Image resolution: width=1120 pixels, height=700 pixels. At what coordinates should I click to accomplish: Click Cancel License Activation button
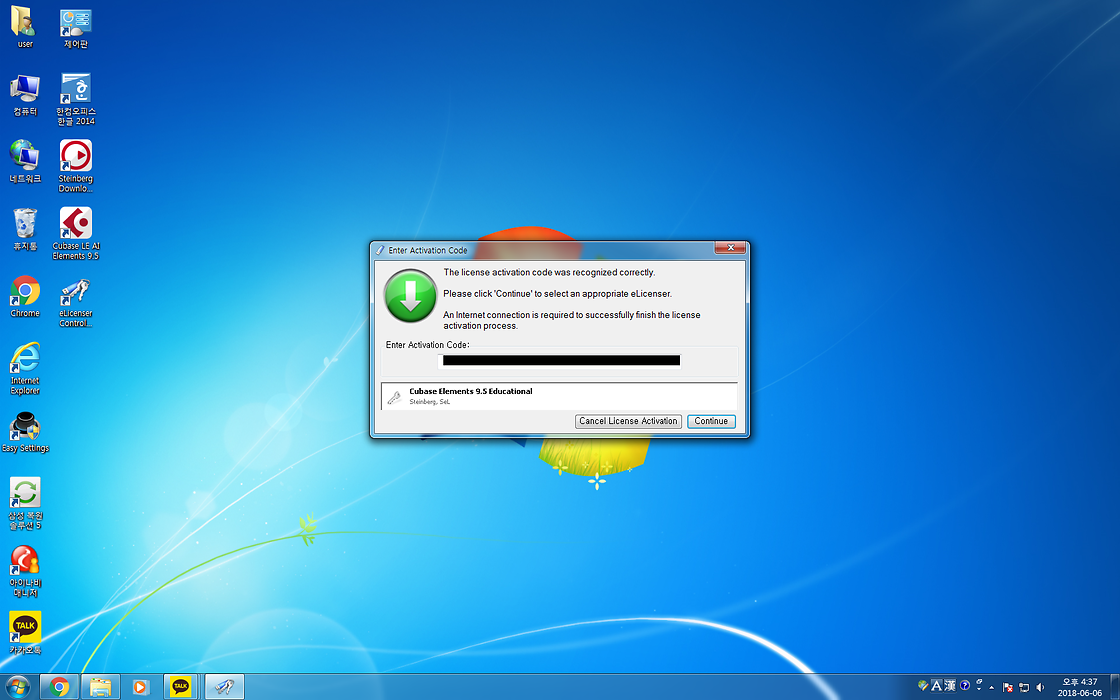click(628, 421)
